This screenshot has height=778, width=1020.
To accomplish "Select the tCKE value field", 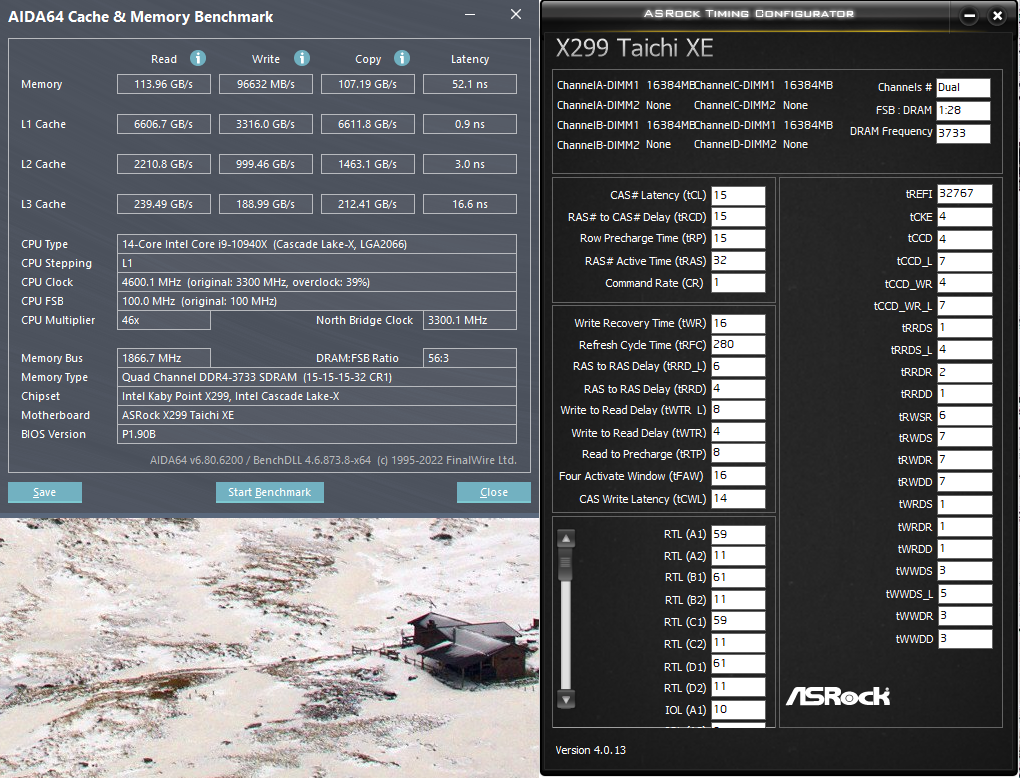I will pyautogui.click(x=965, y=217).
